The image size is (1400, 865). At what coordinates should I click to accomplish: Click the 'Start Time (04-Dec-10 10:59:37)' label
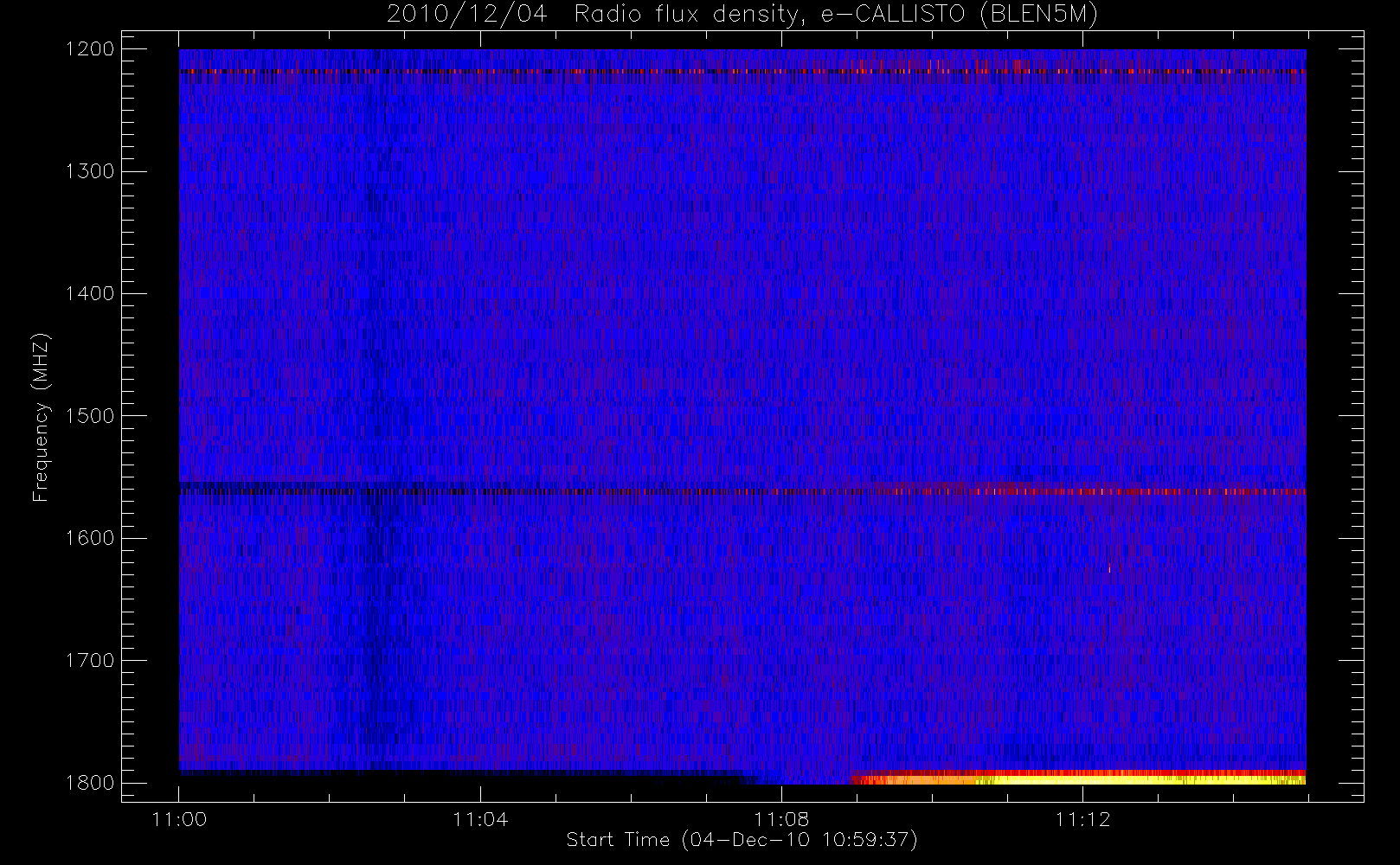coord(742,840)
